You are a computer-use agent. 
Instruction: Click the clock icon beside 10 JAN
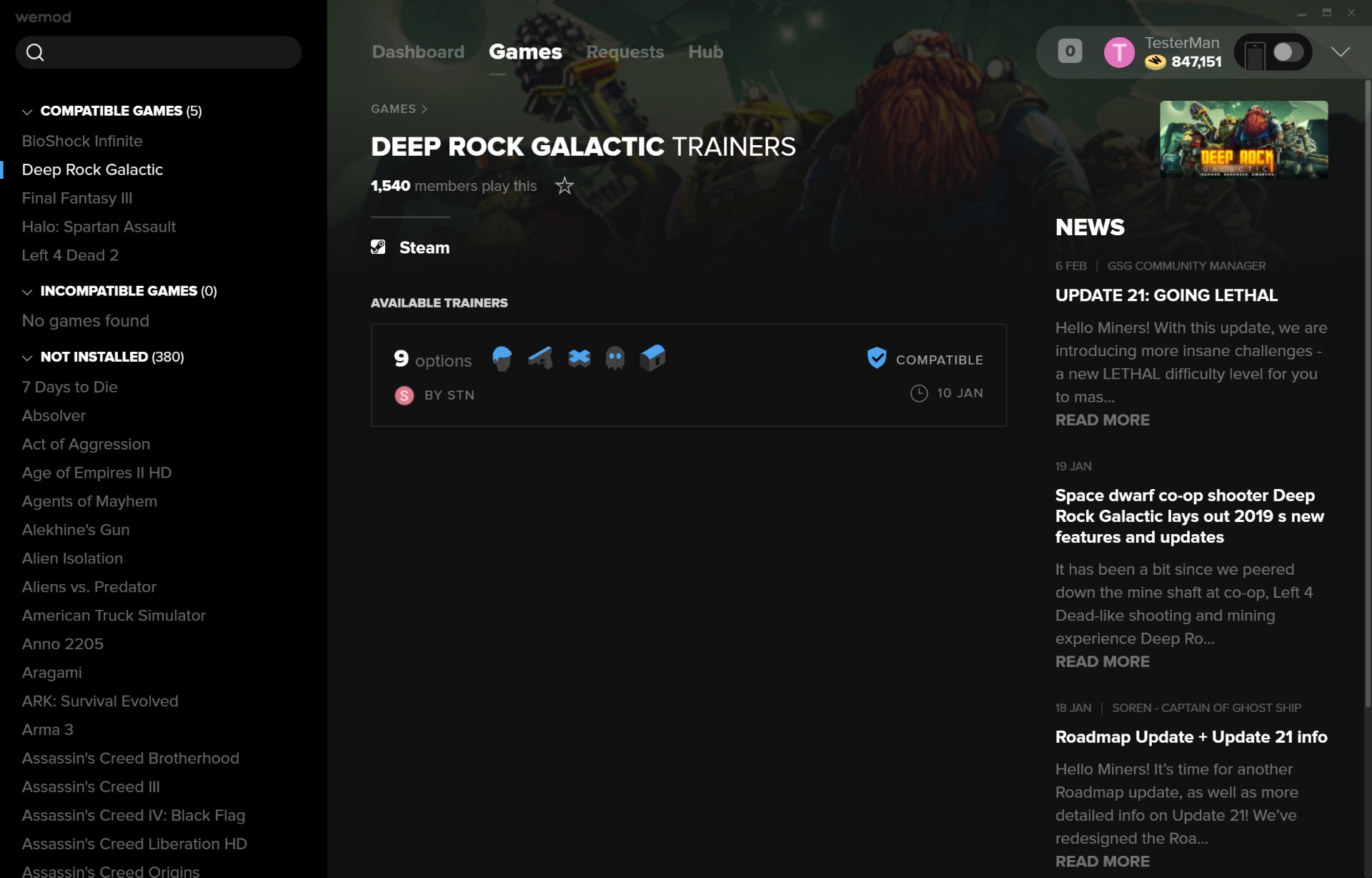(919, 393)
